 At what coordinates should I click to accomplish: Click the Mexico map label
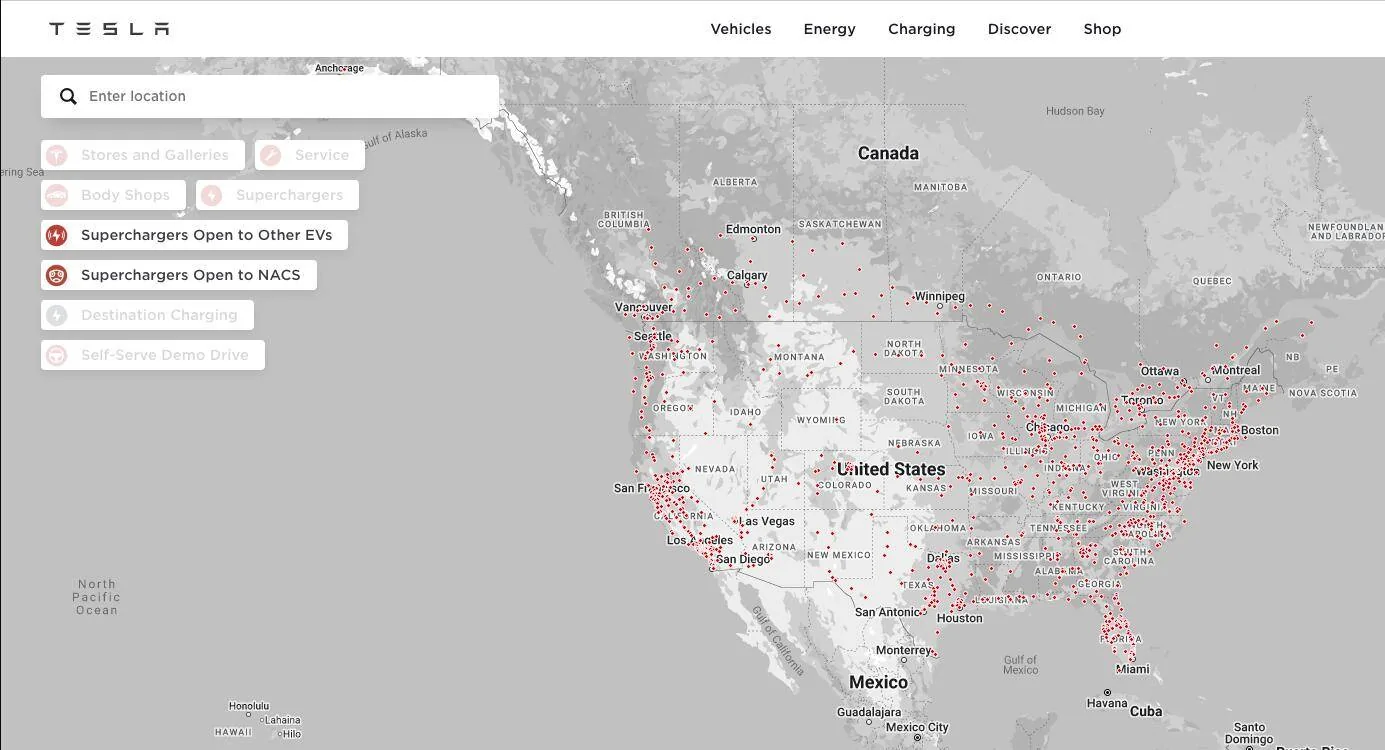(878, 682)
